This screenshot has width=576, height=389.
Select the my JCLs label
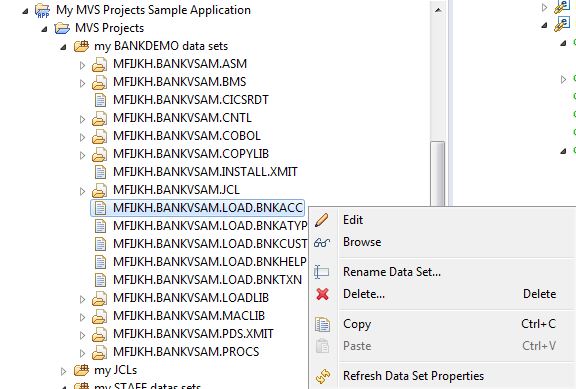[x=115, y=370]
